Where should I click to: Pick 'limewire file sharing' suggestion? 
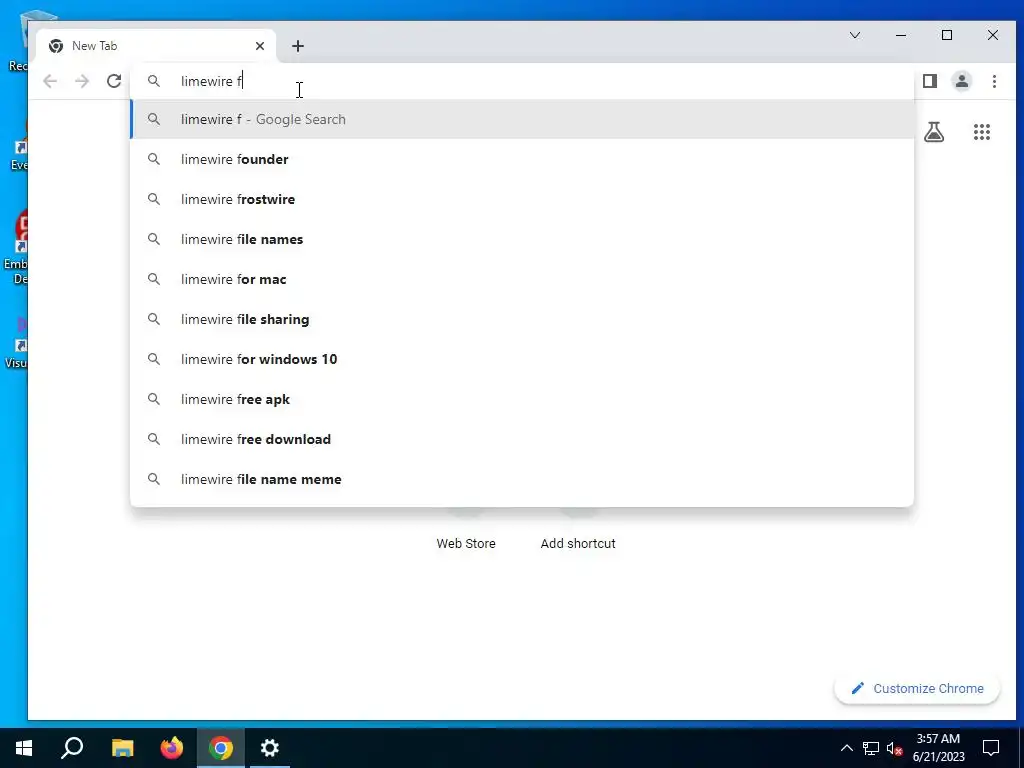(x=522, y=319)
